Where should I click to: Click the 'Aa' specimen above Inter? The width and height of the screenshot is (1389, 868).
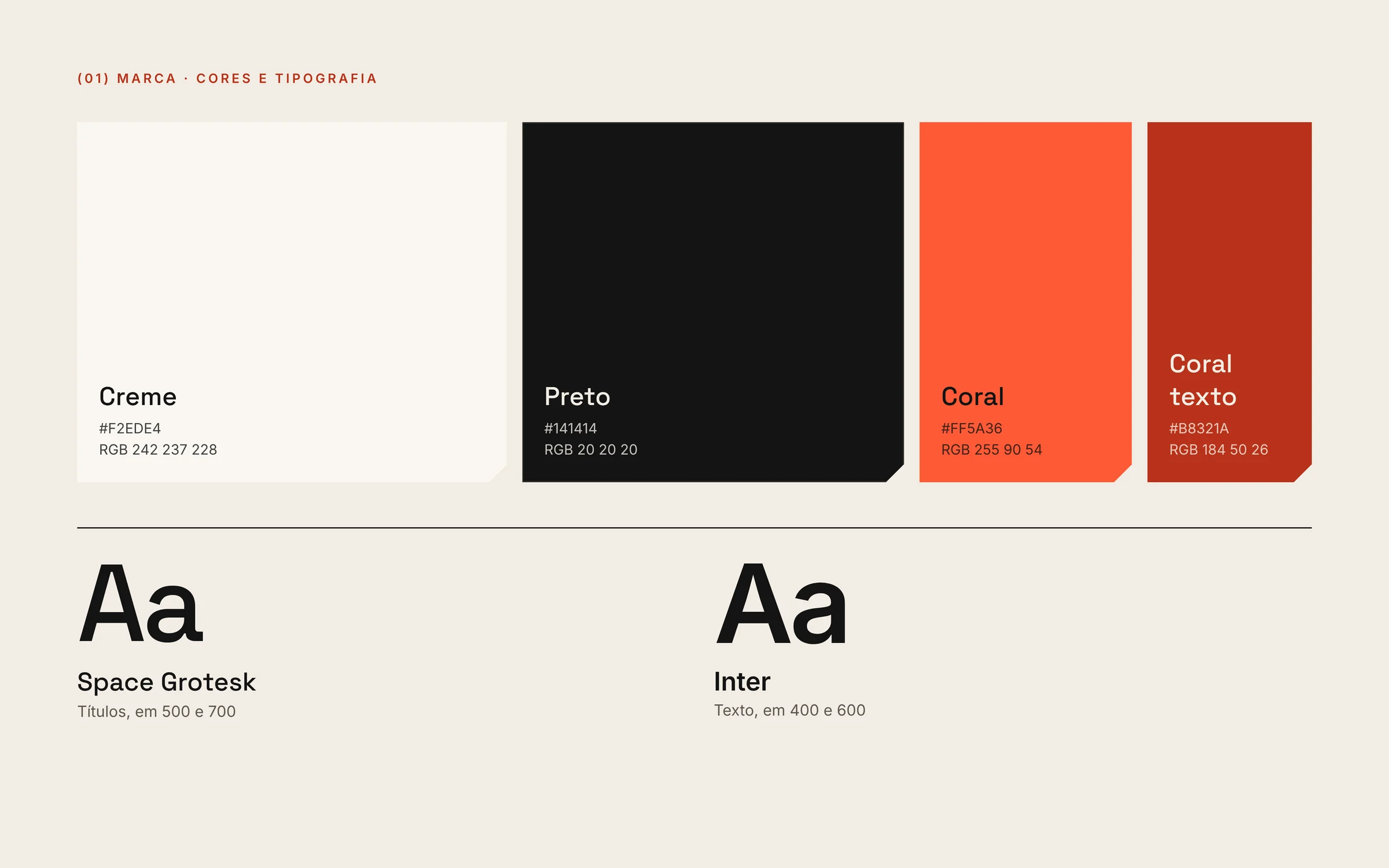click(781, 603)
